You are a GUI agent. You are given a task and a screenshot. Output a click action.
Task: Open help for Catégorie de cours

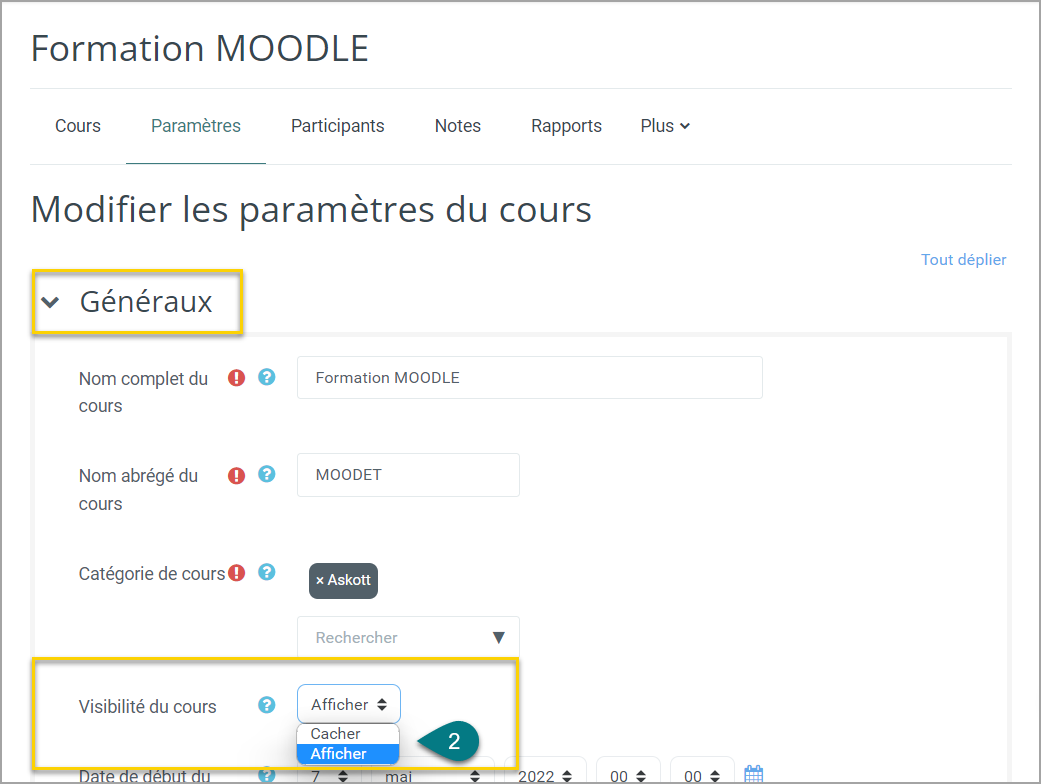click(x=267, y=572)
